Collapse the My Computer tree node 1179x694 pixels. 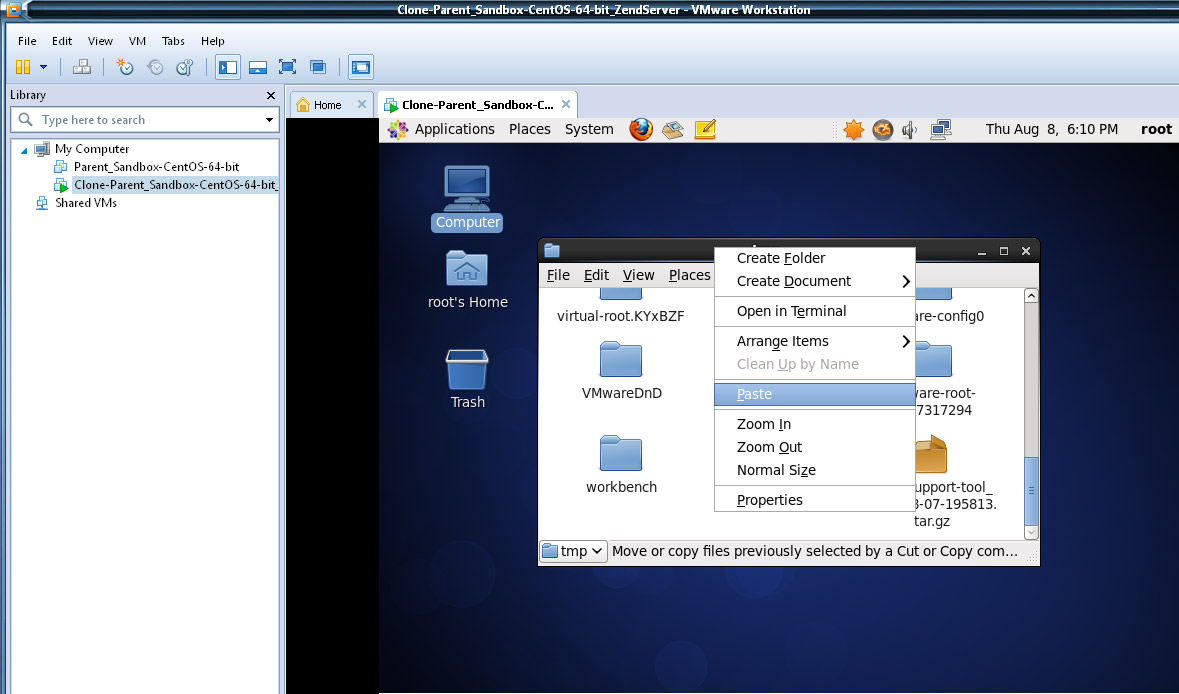point(23,150)
